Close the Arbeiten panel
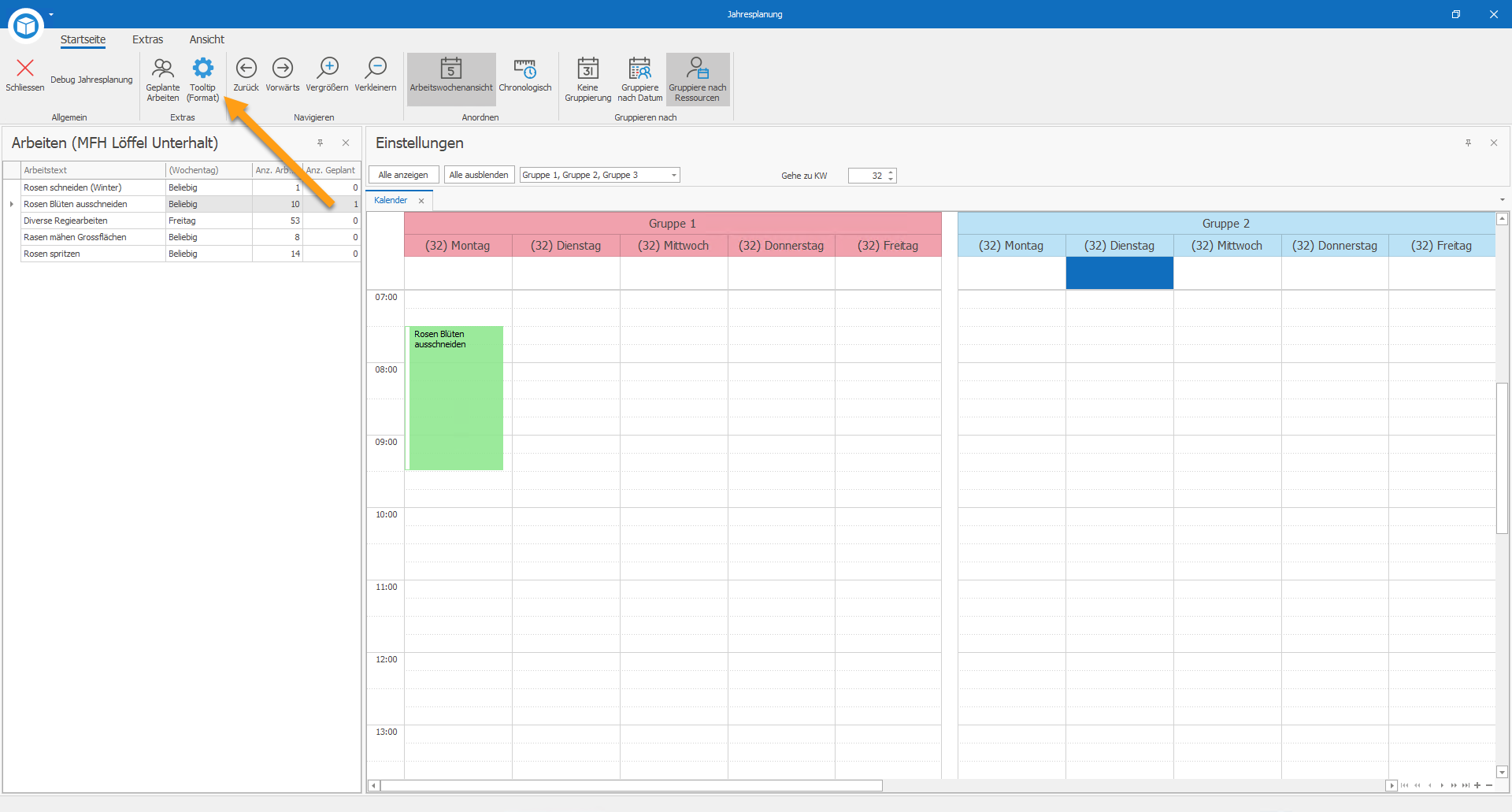This screenshot has width=1512, height=812. coord(346,143)
